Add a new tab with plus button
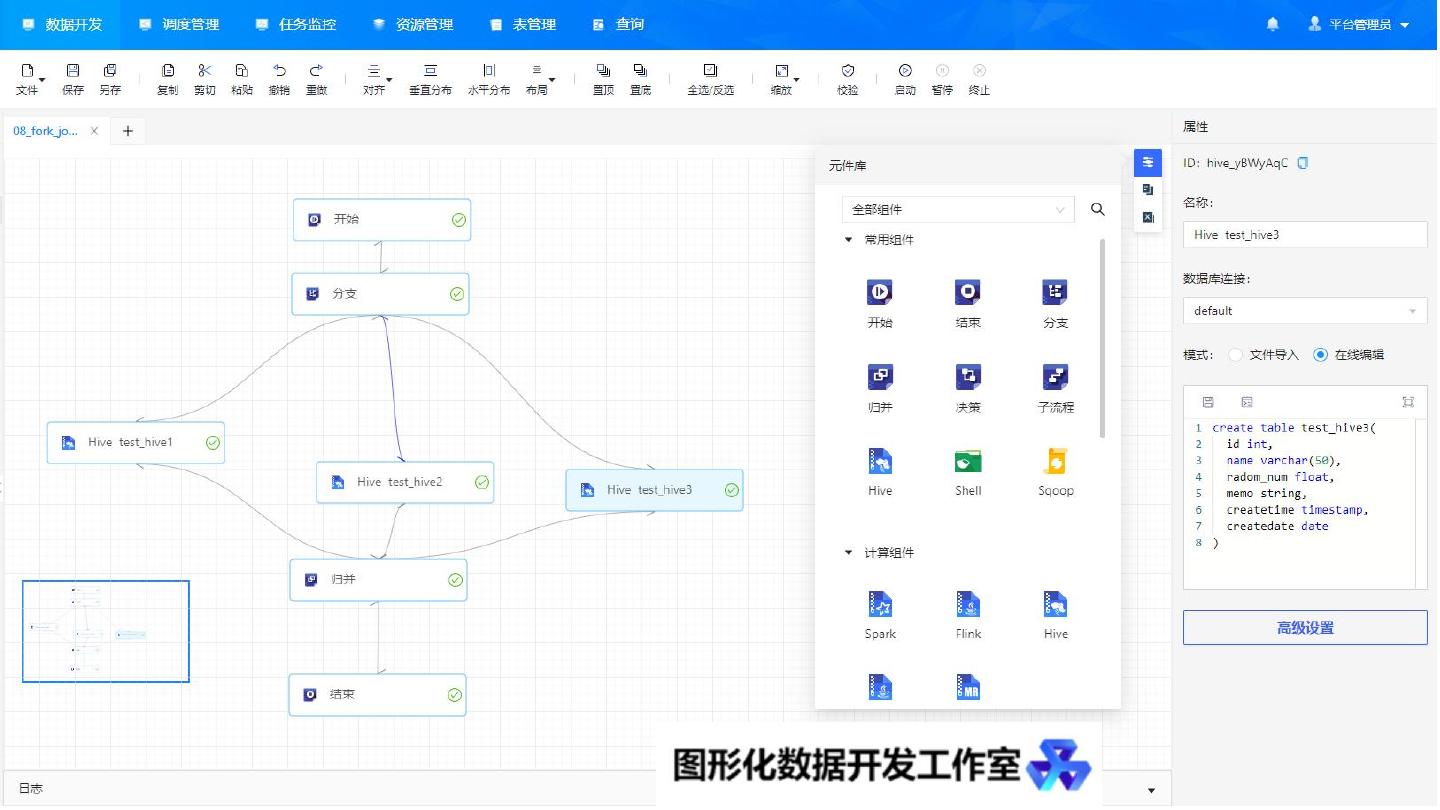The image size is (1440, 810). pyautogui.click(x=128, y=131)
